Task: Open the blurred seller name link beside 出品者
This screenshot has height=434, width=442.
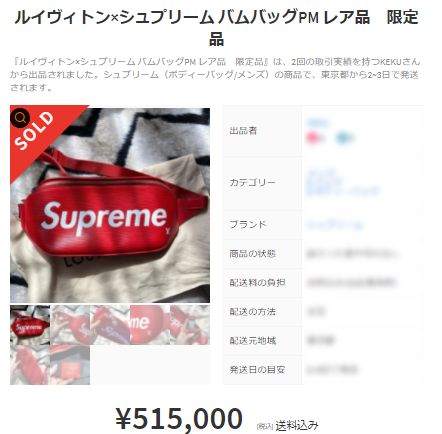Action: (x=318, y=122)
